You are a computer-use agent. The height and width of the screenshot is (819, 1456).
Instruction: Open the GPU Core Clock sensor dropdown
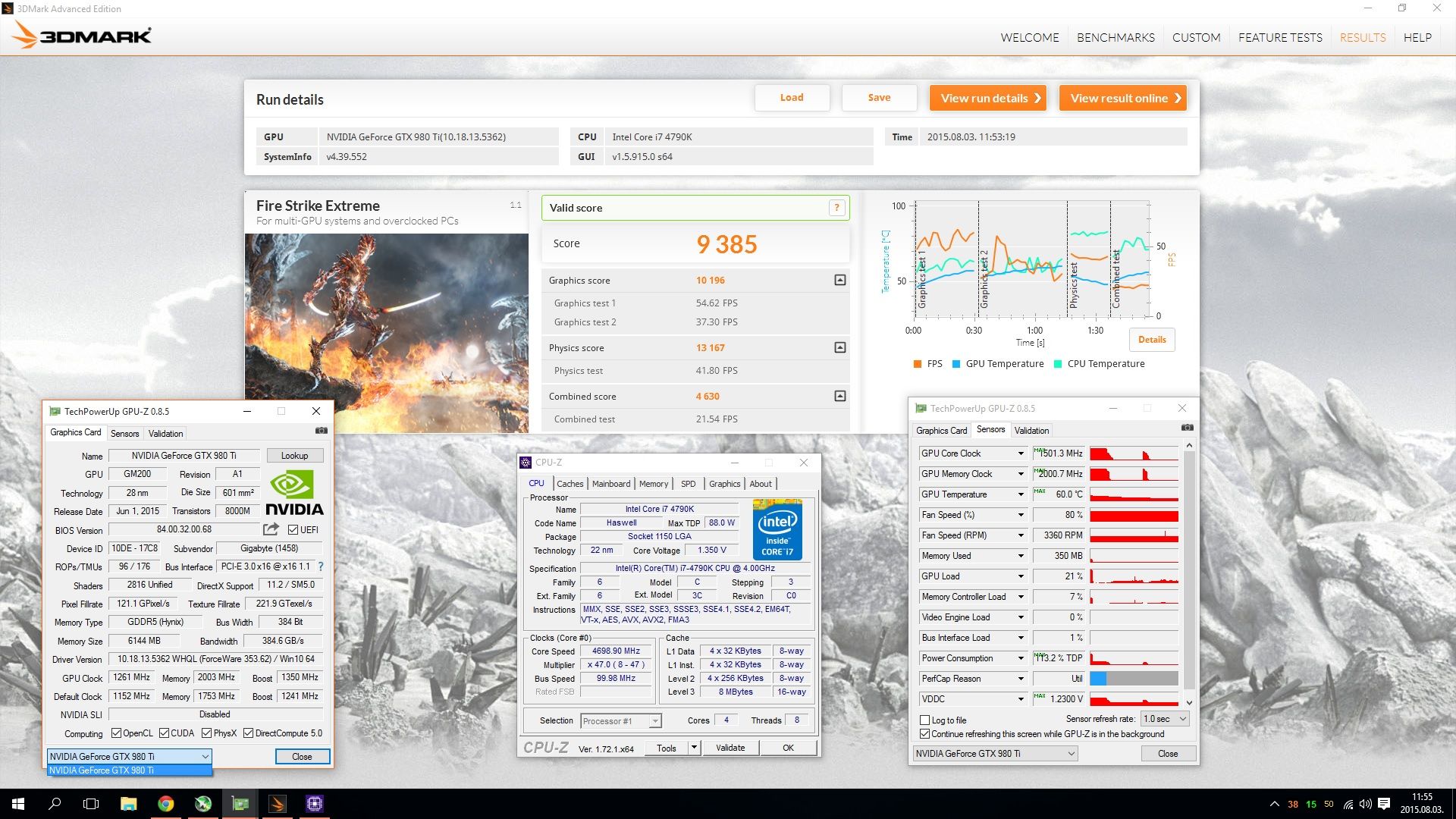(1020, 453)
